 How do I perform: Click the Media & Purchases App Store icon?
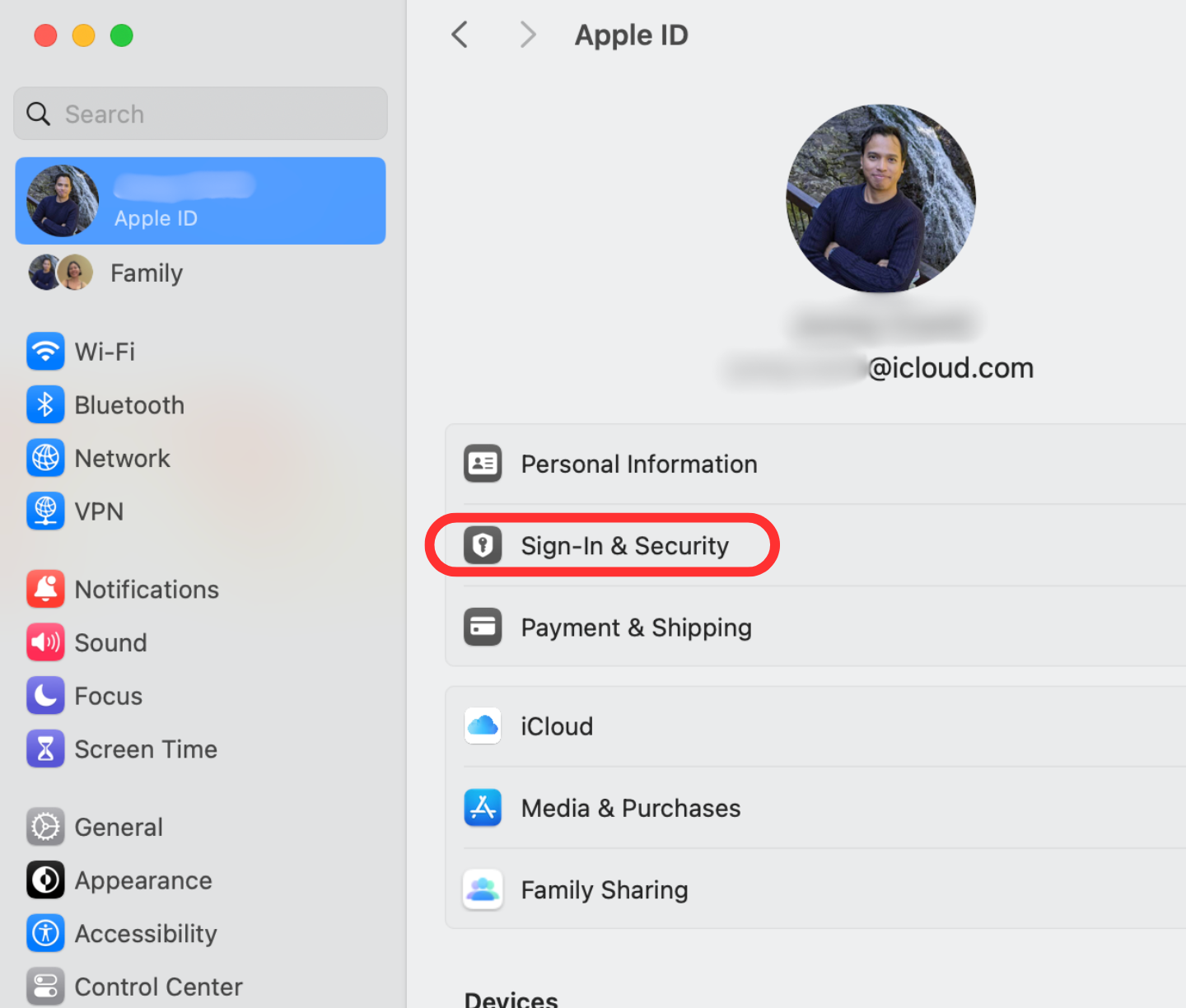[x=483, y=808]
